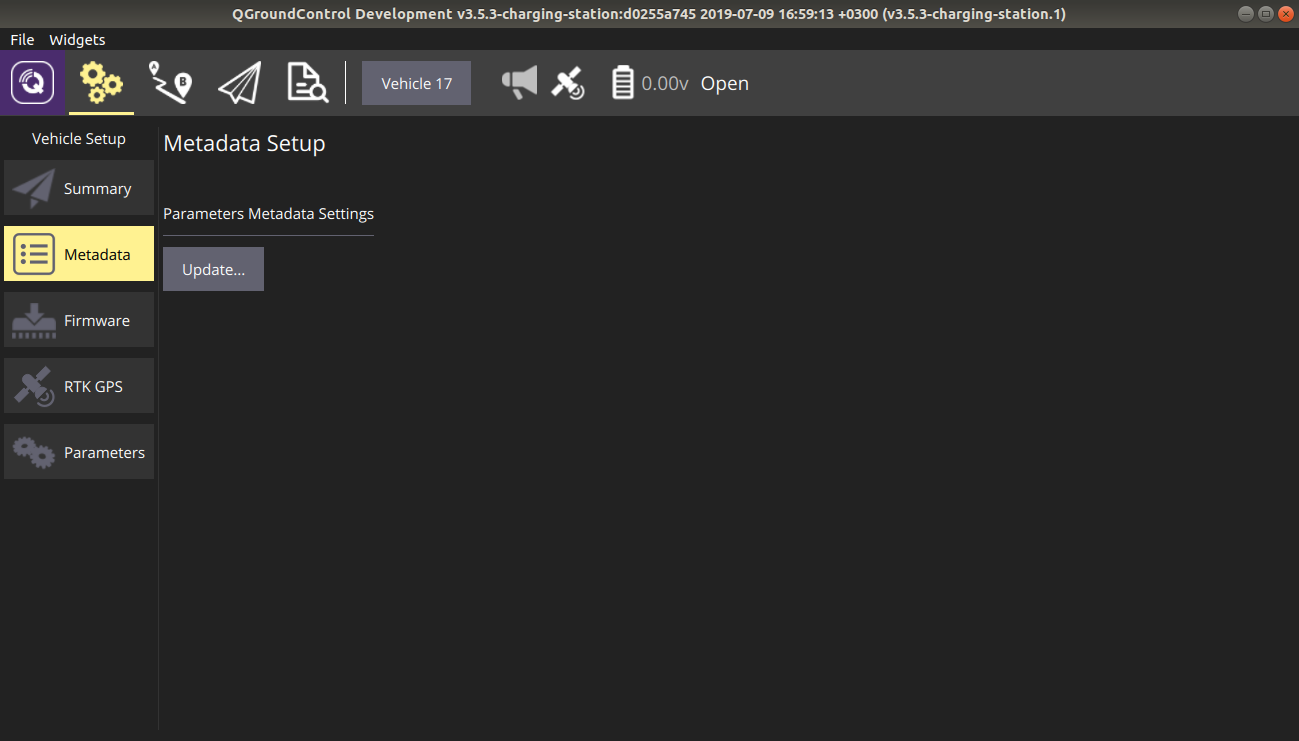Open the RTK GPS setup page
Image resolution: width=1299 pixels, height=741 pixels.
(x=79, y=386)
